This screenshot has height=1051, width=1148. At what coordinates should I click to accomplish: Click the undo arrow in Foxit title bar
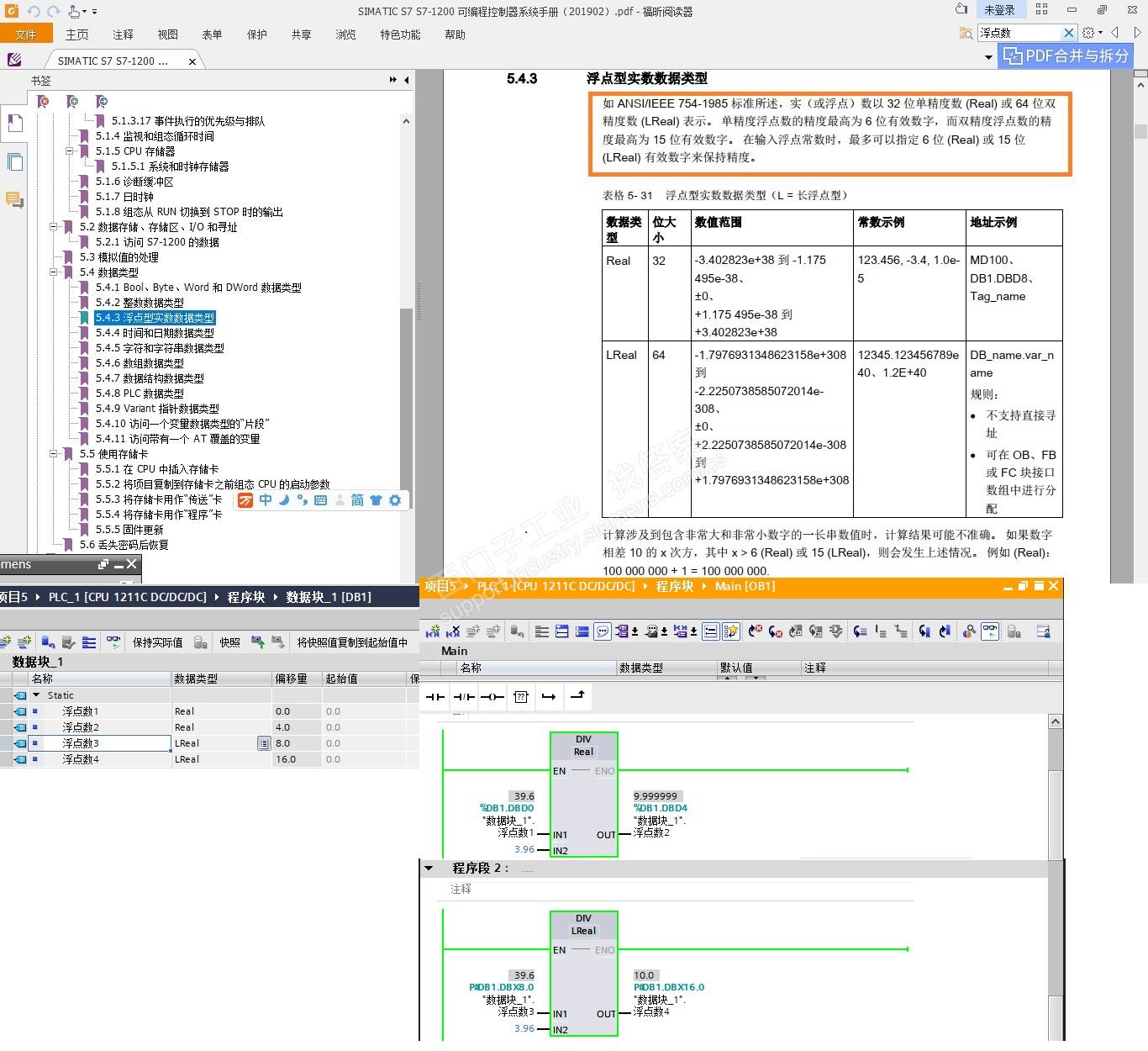tap(34, 11)
